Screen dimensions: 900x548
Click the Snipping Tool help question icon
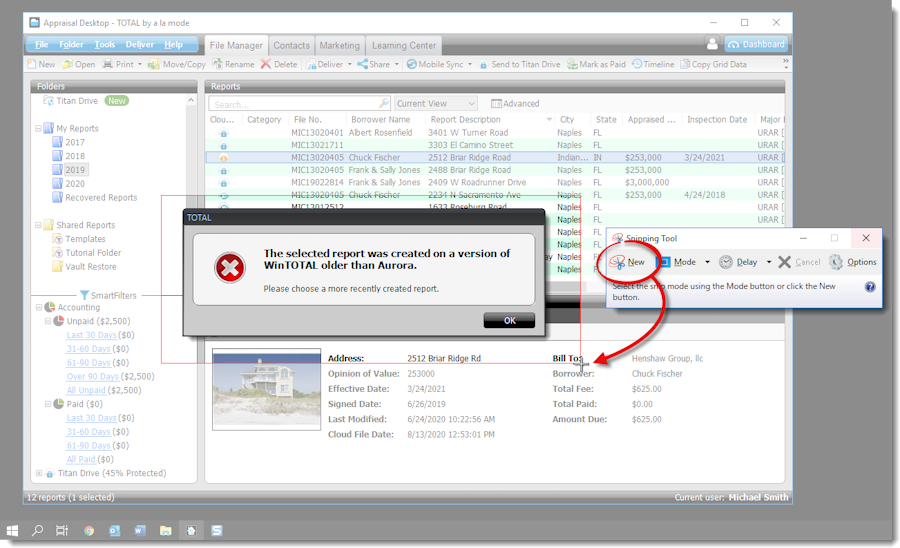coord(870,286)
